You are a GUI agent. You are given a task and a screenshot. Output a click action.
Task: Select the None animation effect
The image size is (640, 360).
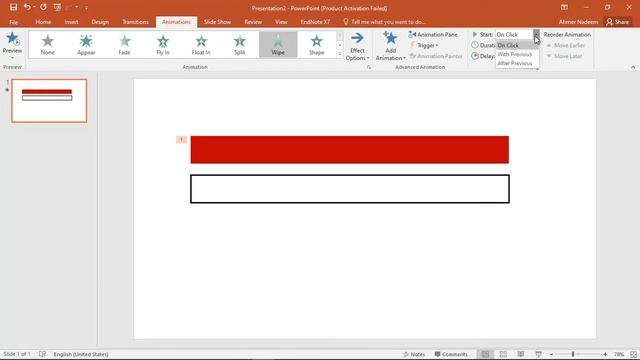tap(47, 44)
